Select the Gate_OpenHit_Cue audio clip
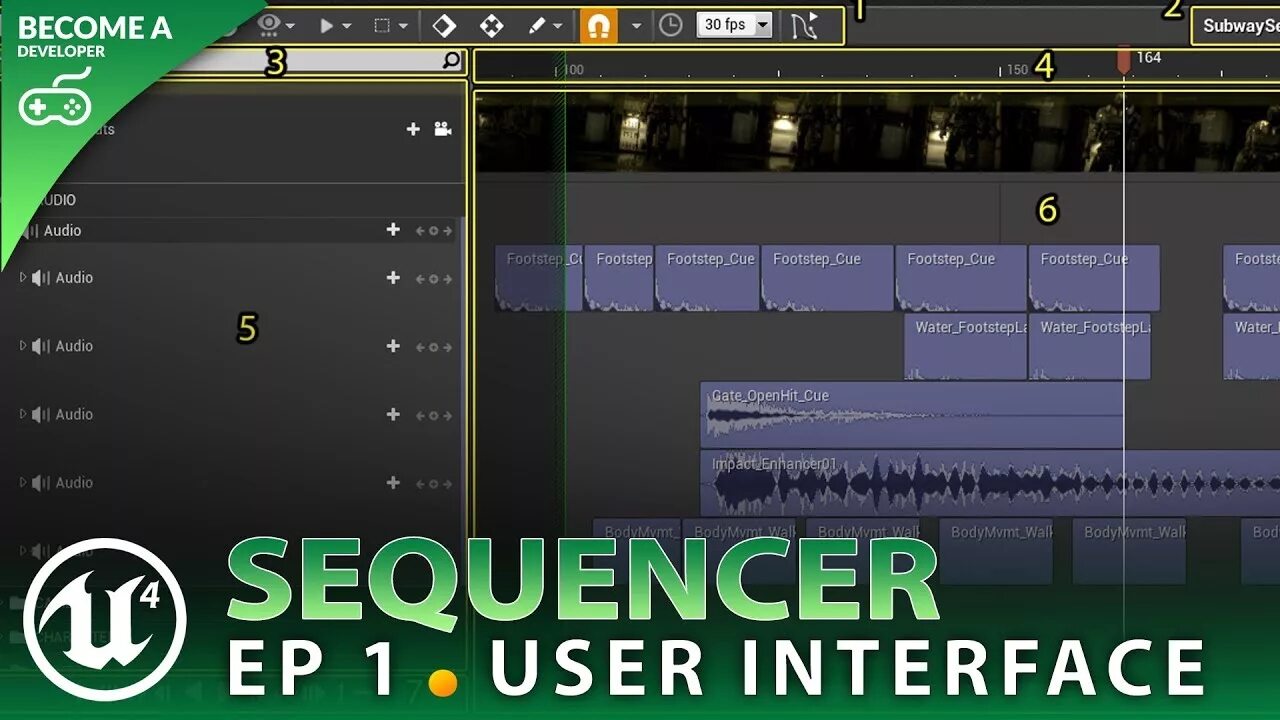1280x720 pixels. point(911,414)
